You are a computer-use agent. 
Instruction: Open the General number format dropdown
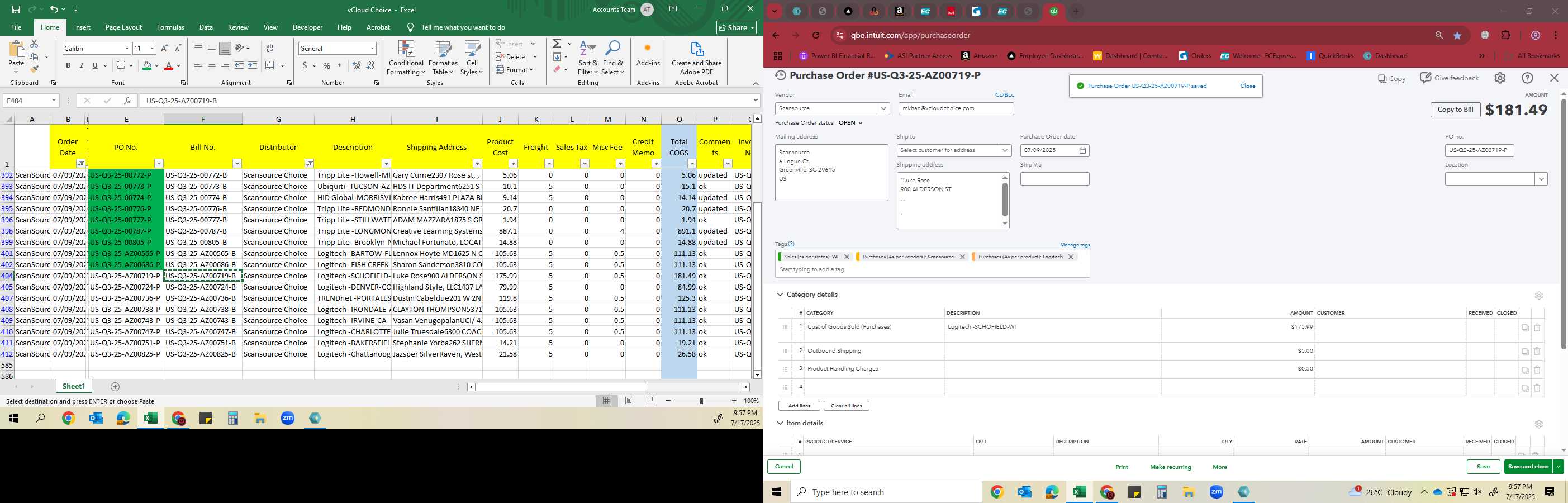pyautogui.click(x=372, y=48)
